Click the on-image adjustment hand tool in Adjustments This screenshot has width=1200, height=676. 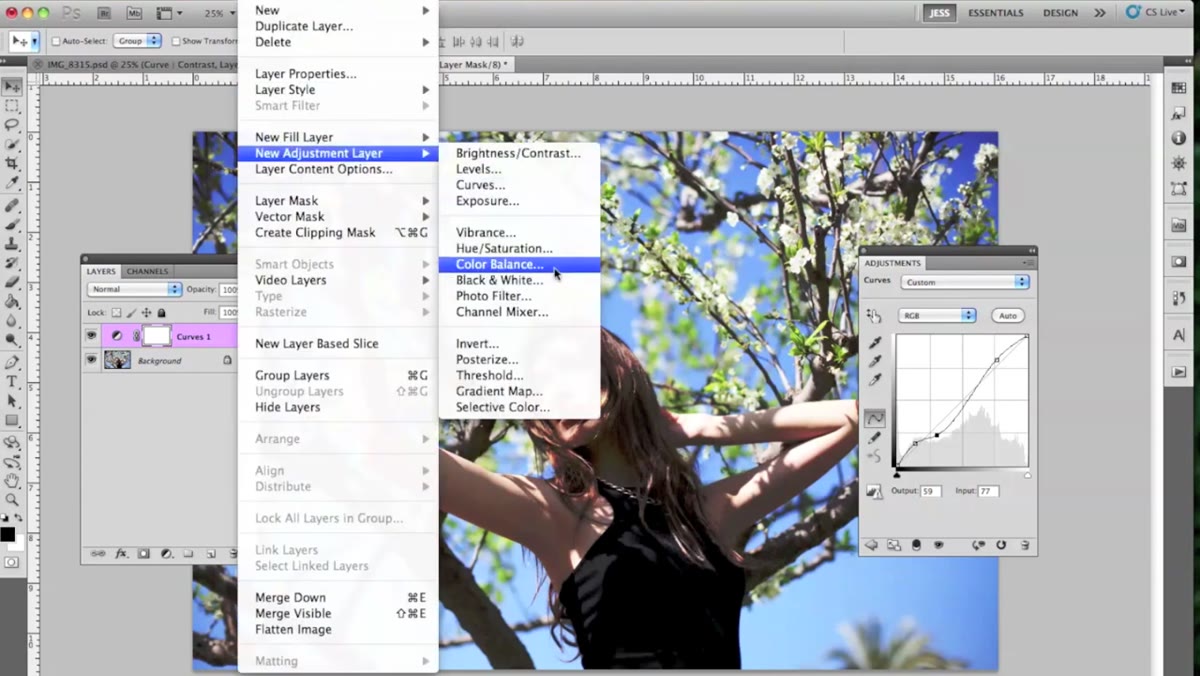pos(874,316)
